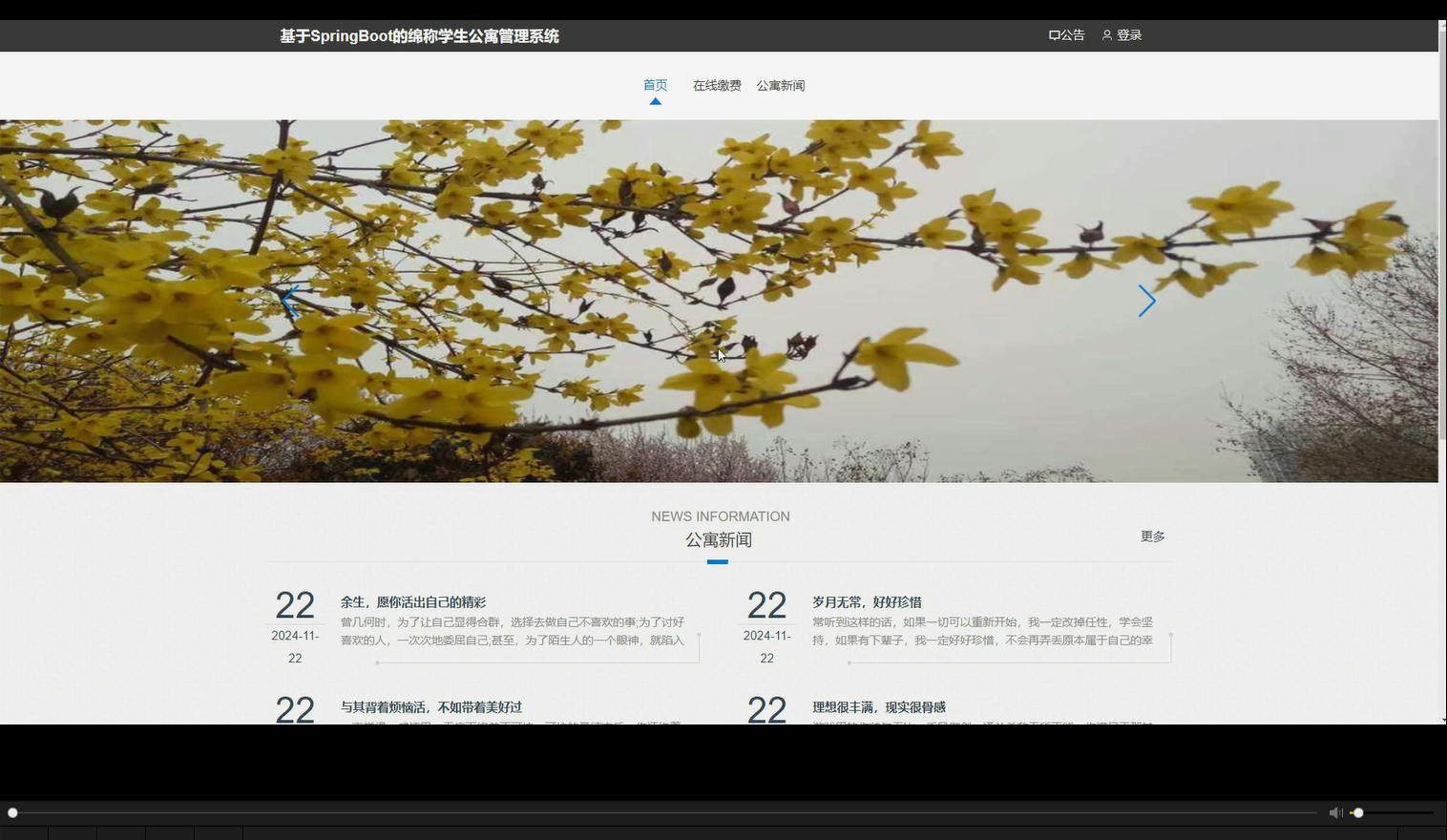Open news article 余生，愿你活出自己的精彩
Image resolution: width=1447 pixels, height=840 pixels.
point(413,601)
